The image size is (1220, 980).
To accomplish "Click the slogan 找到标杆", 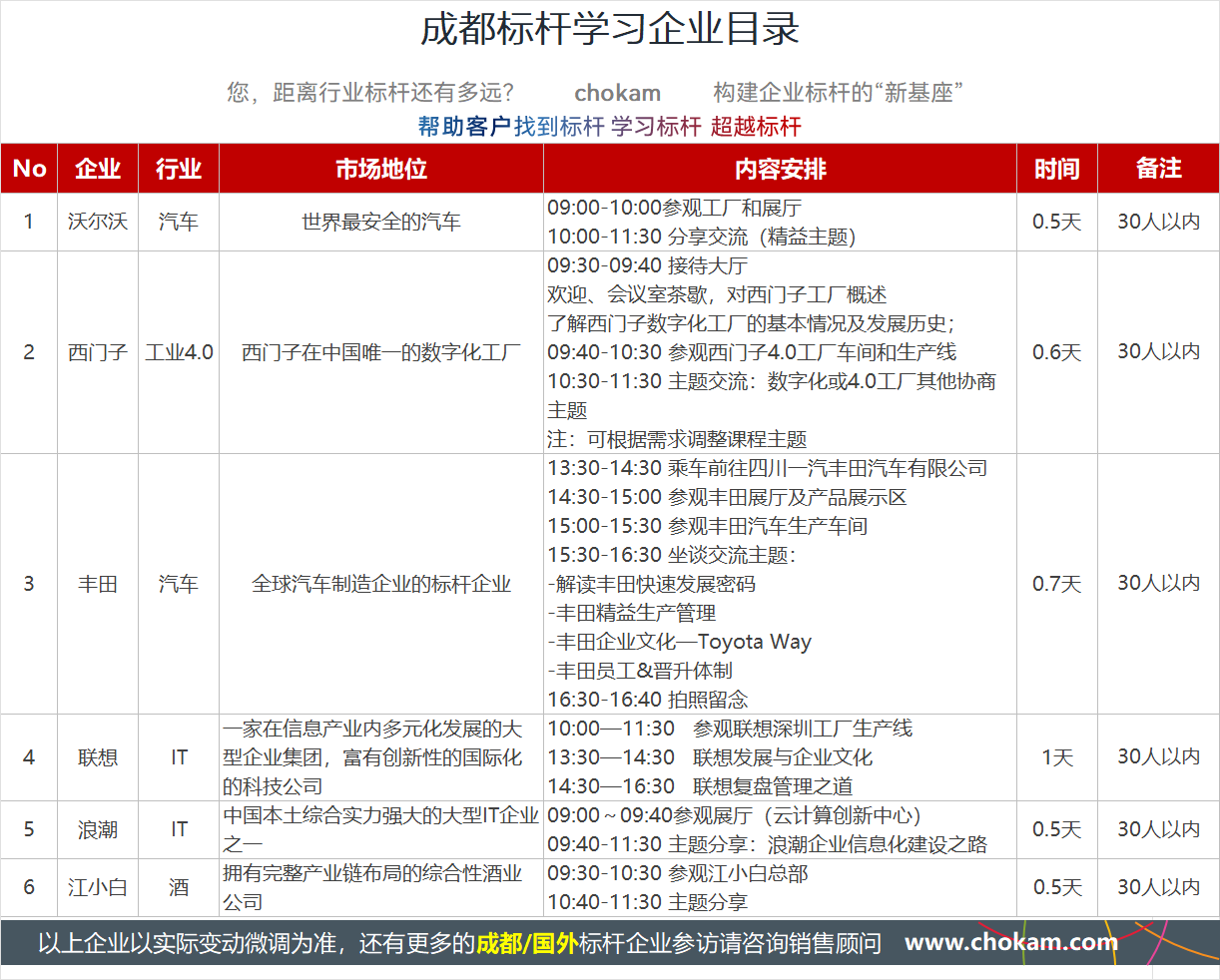I will 559,127.
